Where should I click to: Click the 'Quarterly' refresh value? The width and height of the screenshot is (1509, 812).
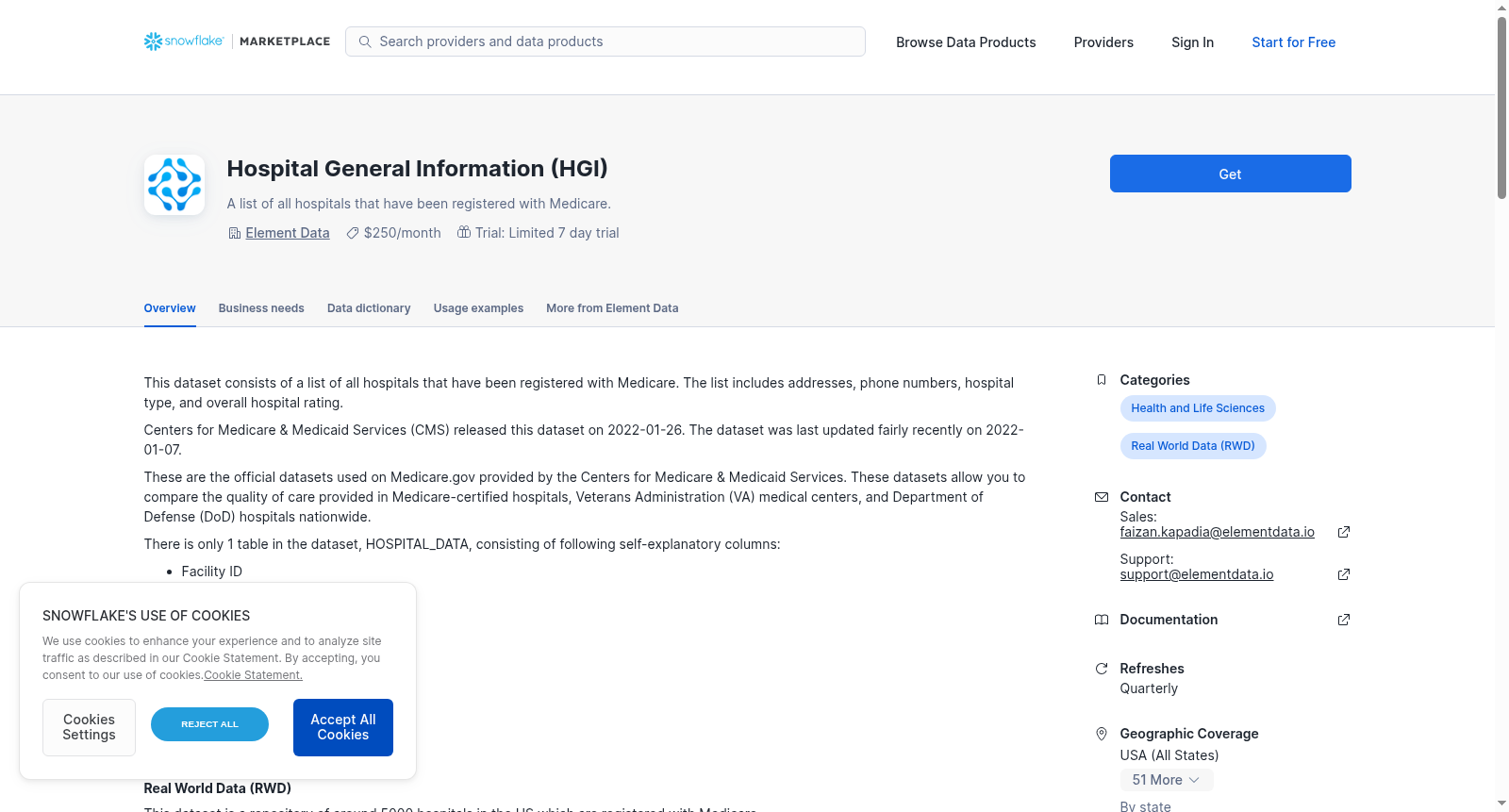pos(1149,688)
